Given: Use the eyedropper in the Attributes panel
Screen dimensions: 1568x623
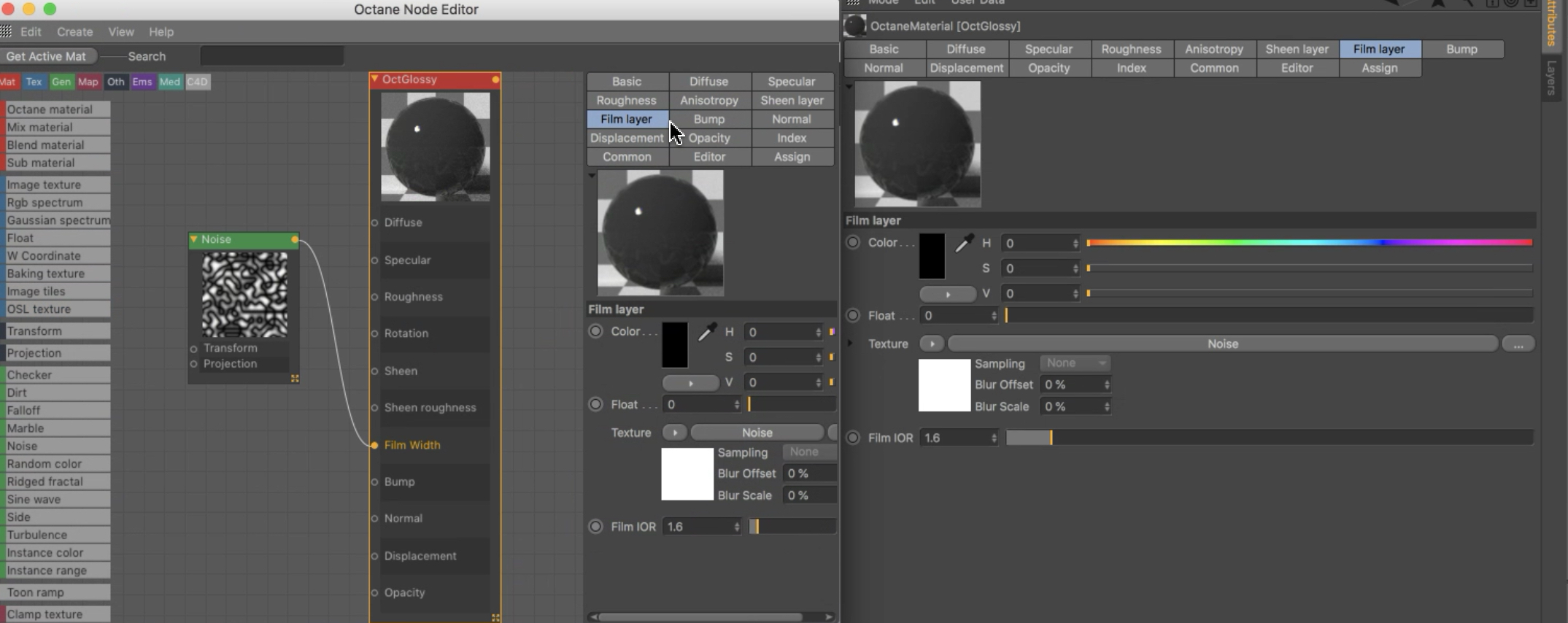Looking at the screenshot, I should coord(965,244).
